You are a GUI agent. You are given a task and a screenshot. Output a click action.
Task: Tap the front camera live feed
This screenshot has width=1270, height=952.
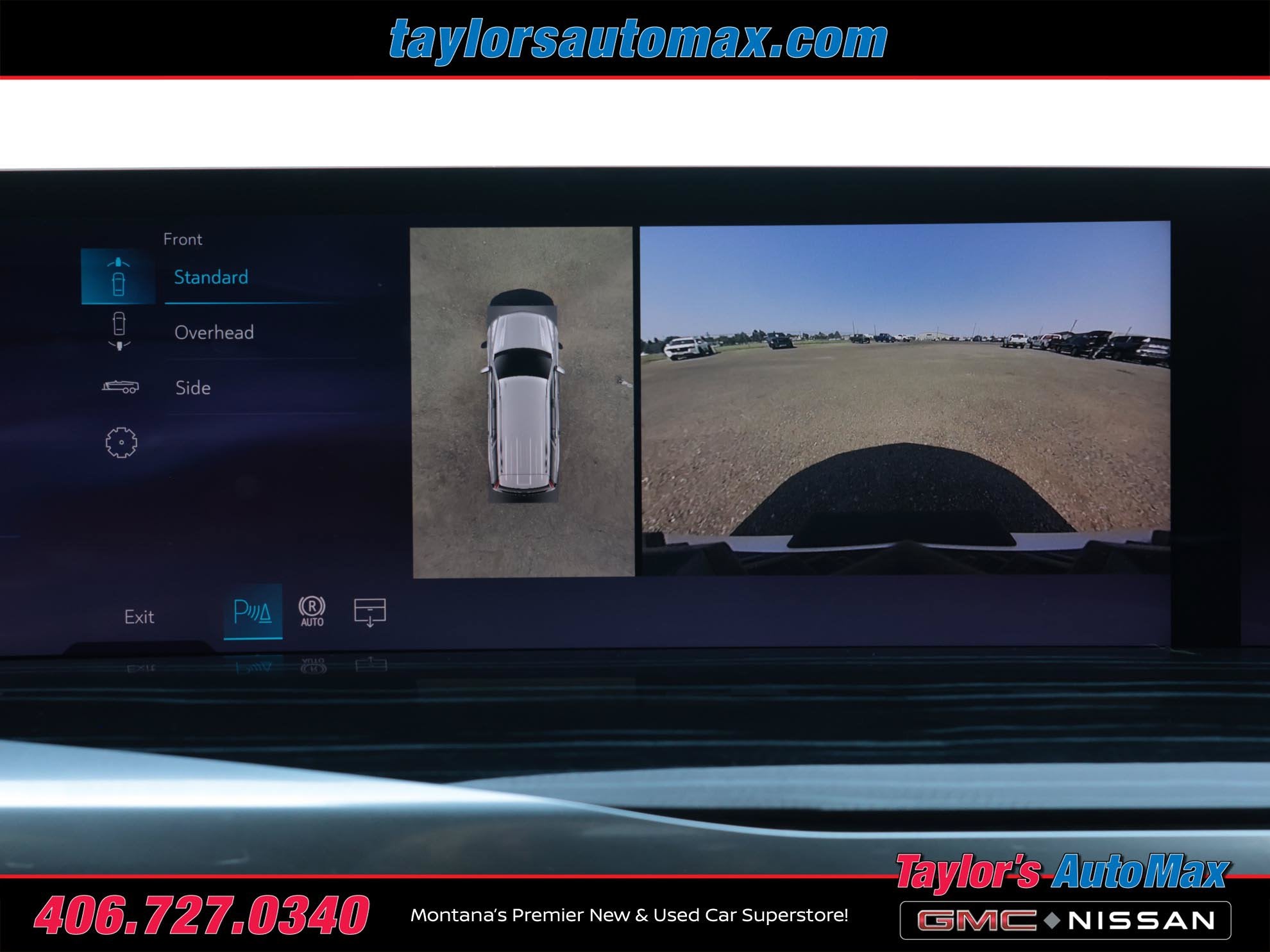tap(906, 397)
